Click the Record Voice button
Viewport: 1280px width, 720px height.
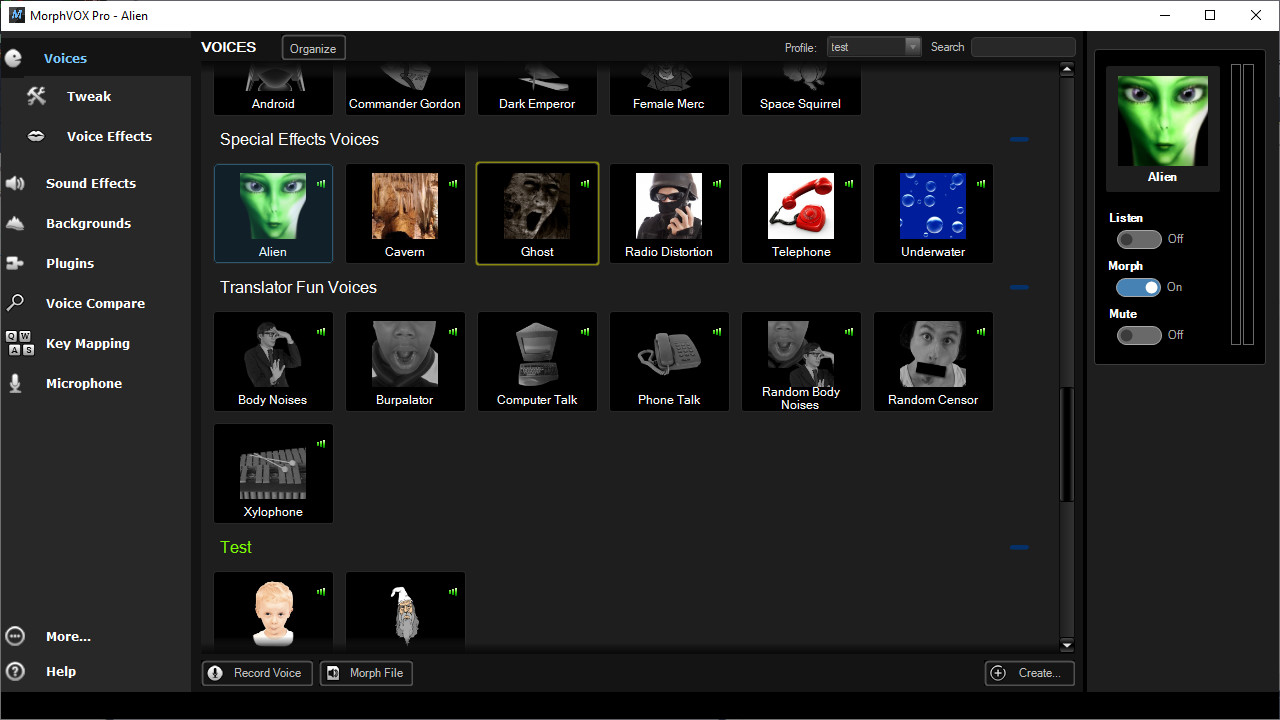pyautogui.click(x=257, y=673)
